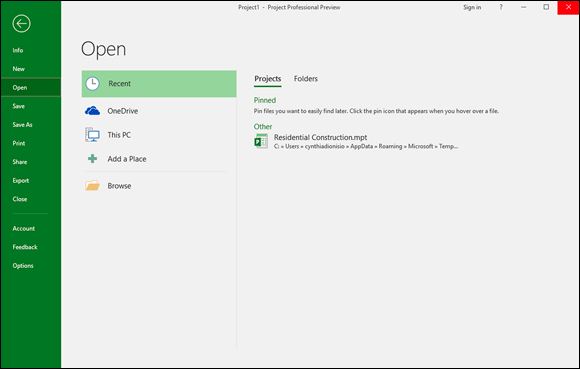Choose the Add a Place label

point(127,159)
